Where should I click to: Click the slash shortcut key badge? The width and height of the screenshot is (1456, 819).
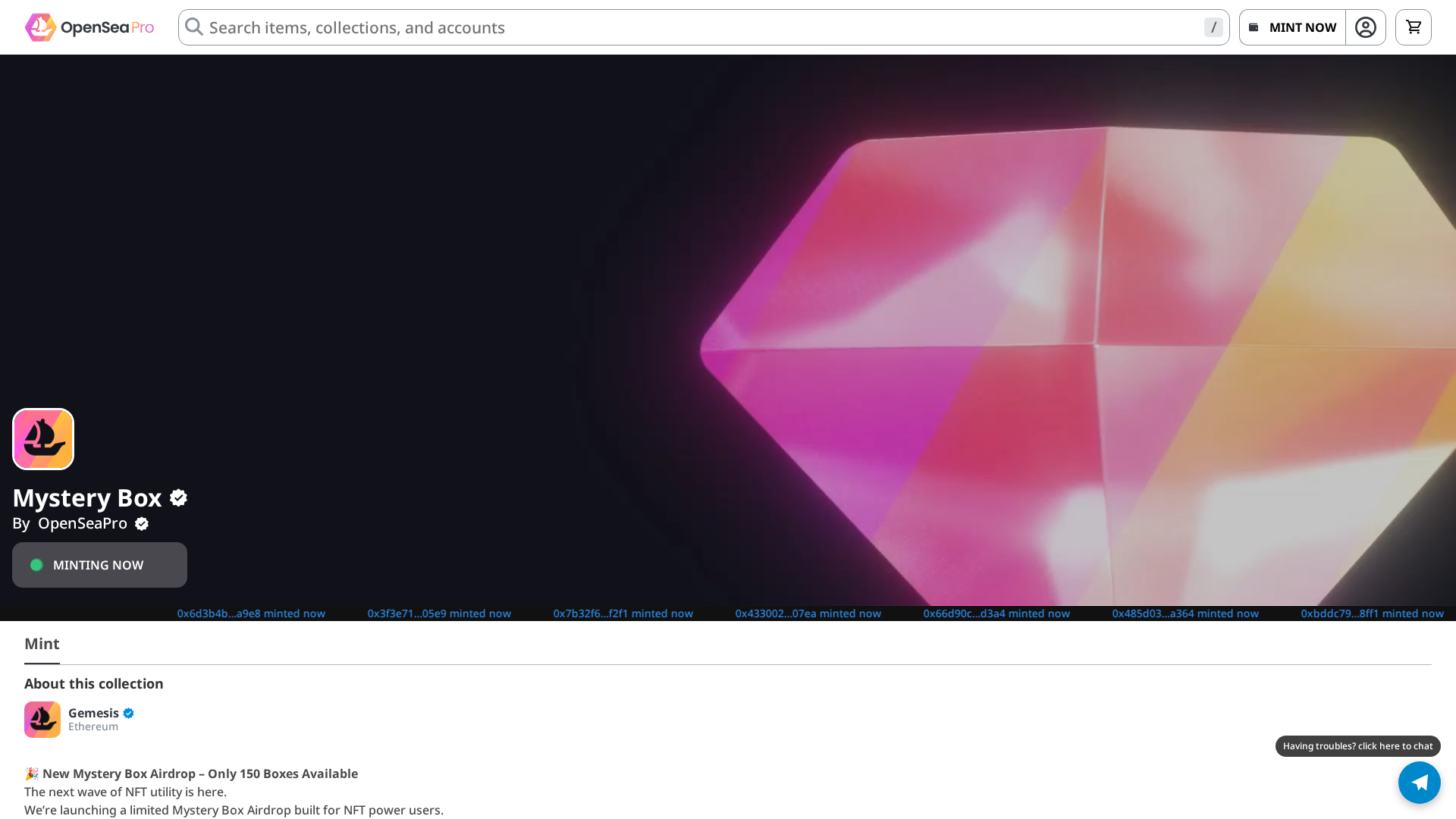1213,27
